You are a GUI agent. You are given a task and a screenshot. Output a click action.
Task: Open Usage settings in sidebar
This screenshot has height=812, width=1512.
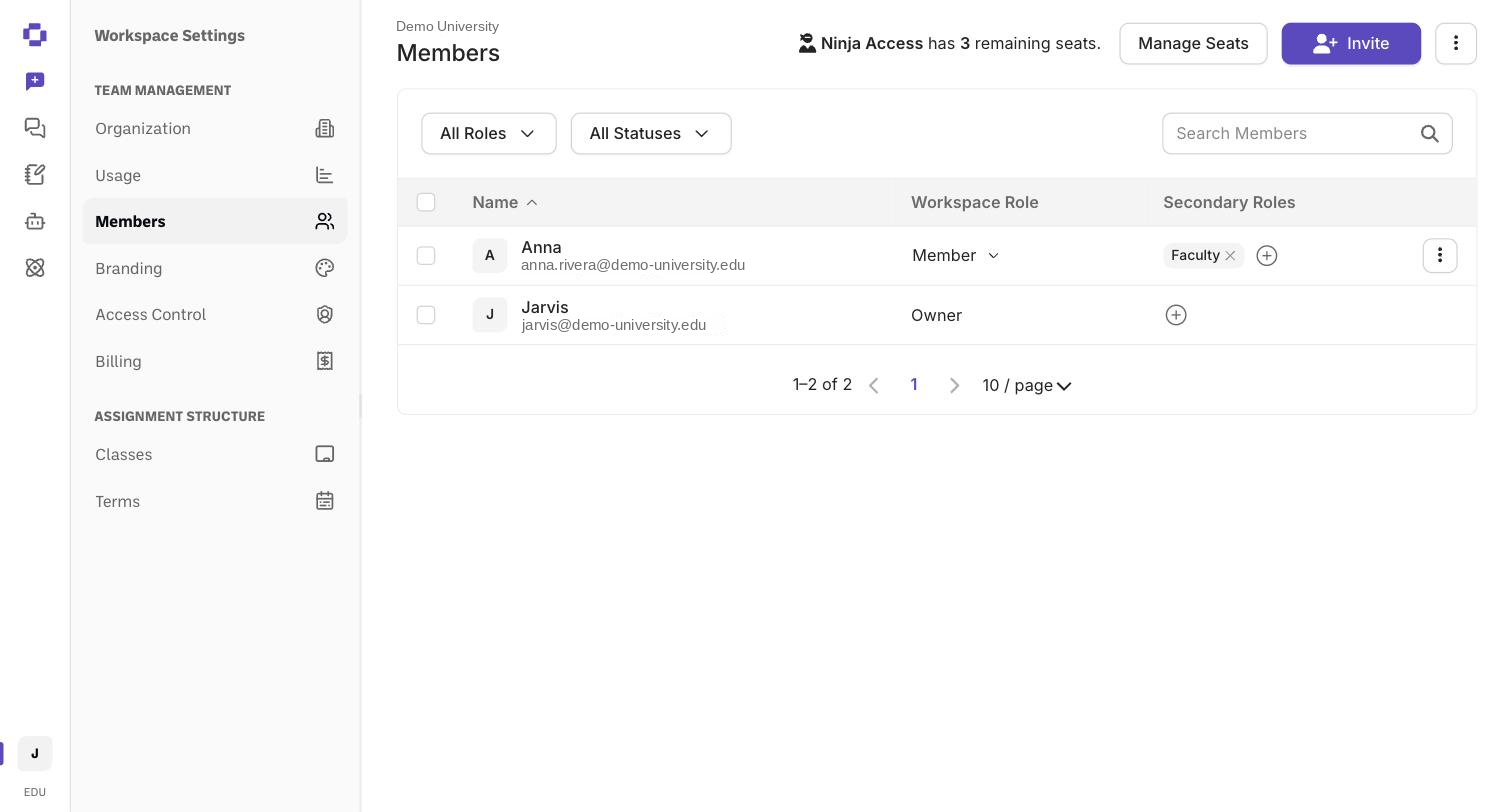click(215, 175)
